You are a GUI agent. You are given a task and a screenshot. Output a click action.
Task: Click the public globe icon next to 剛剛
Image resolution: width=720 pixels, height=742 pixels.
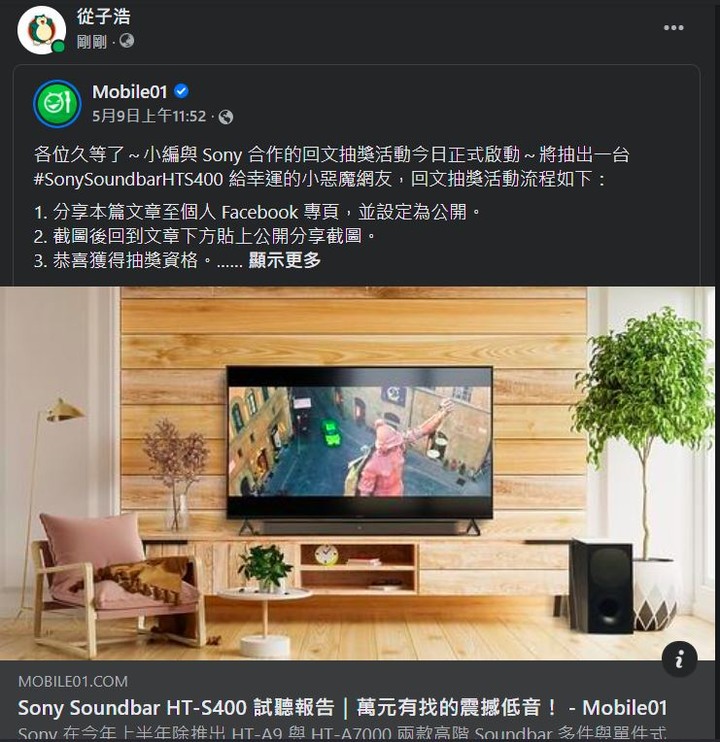tap(127, 41)
